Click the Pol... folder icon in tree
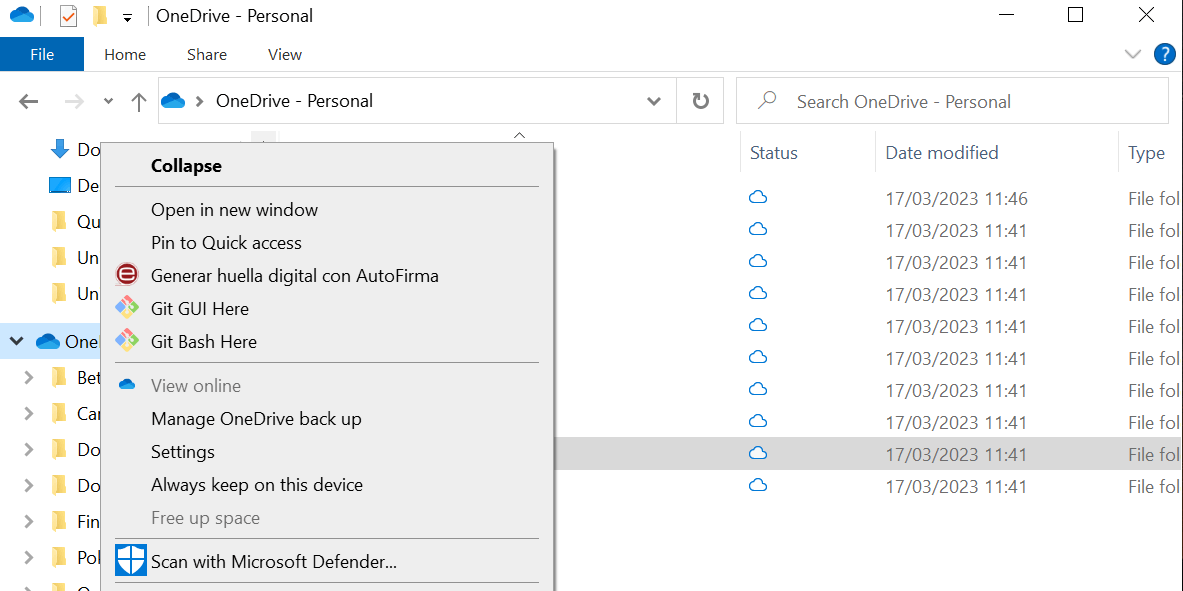 (59, 558)
